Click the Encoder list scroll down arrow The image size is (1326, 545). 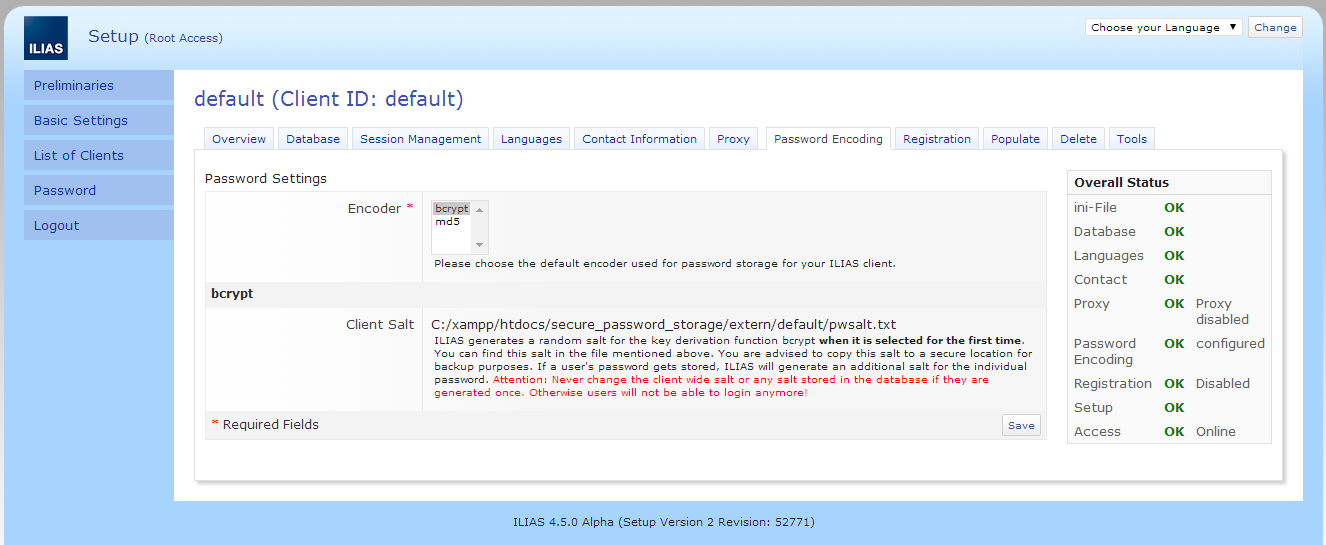480,245
